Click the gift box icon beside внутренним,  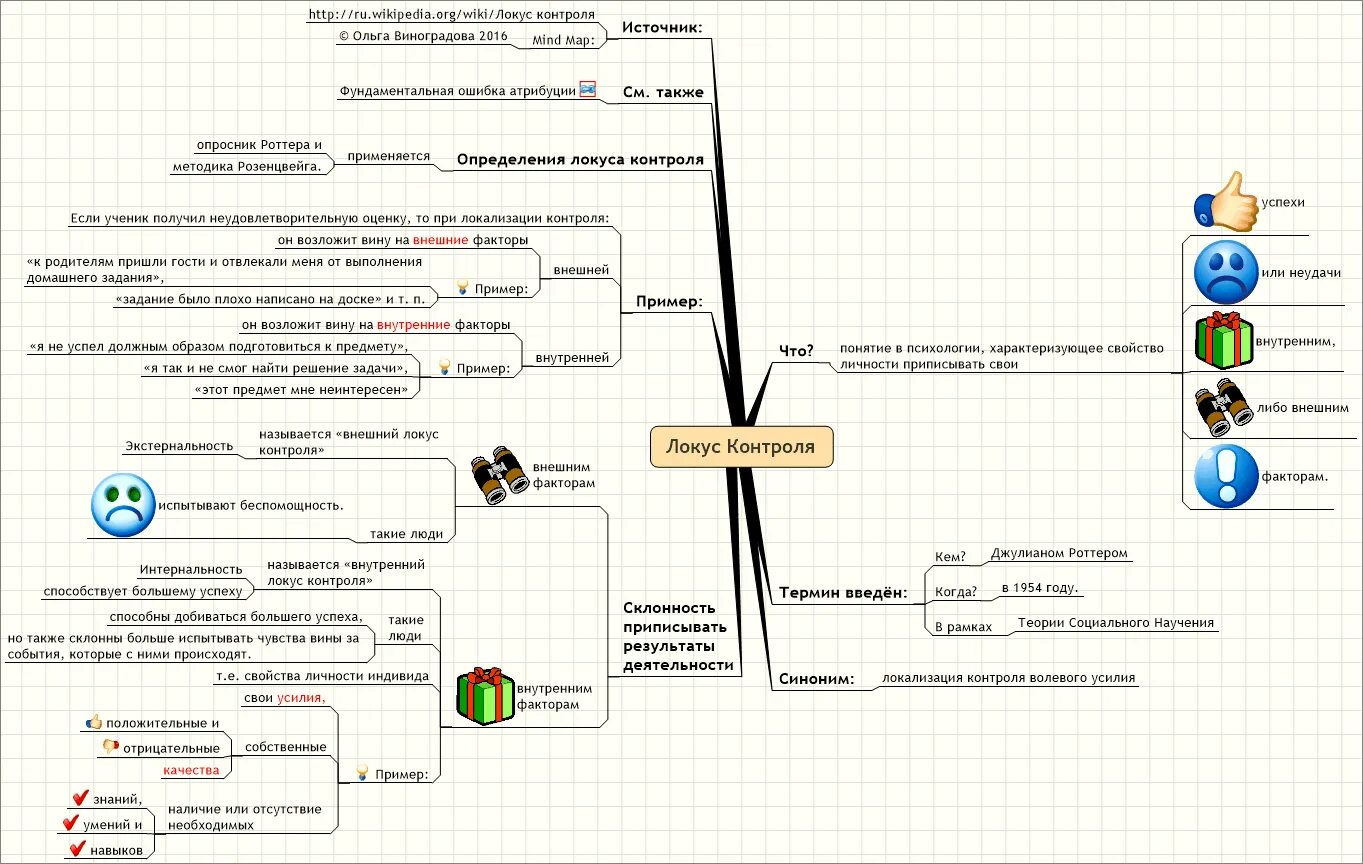(x=1224, y=340)
